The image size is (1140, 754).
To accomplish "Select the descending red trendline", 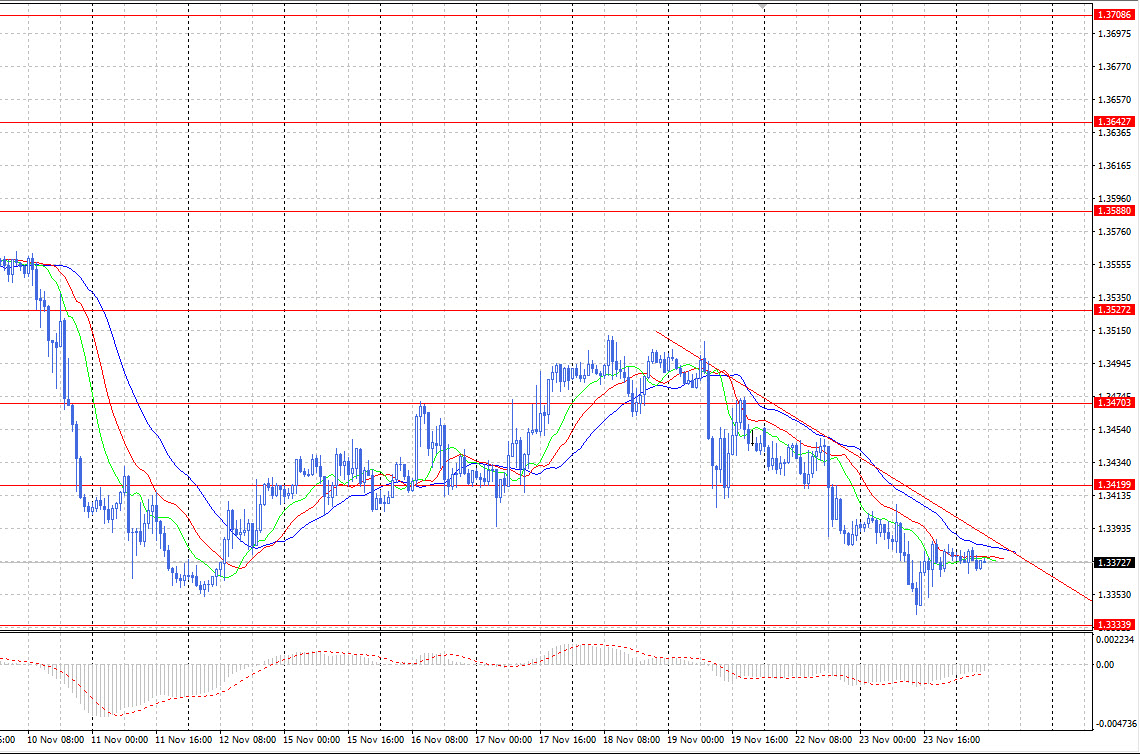I will coord(872,465).
